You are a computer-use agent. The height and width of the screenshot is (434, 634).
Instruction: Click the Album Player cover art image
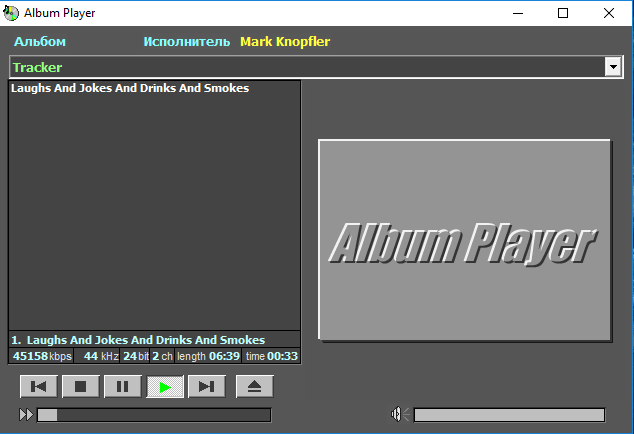[465, 240]
